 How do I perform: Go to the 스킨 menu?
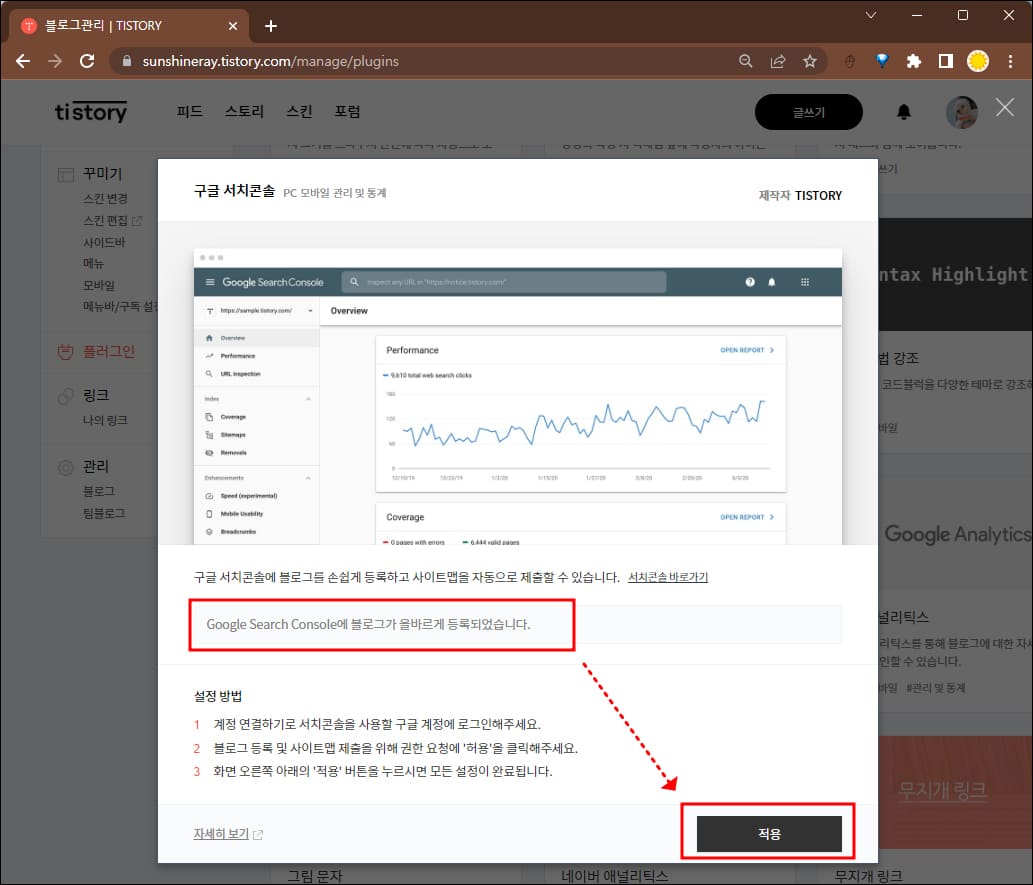point(299,111)
